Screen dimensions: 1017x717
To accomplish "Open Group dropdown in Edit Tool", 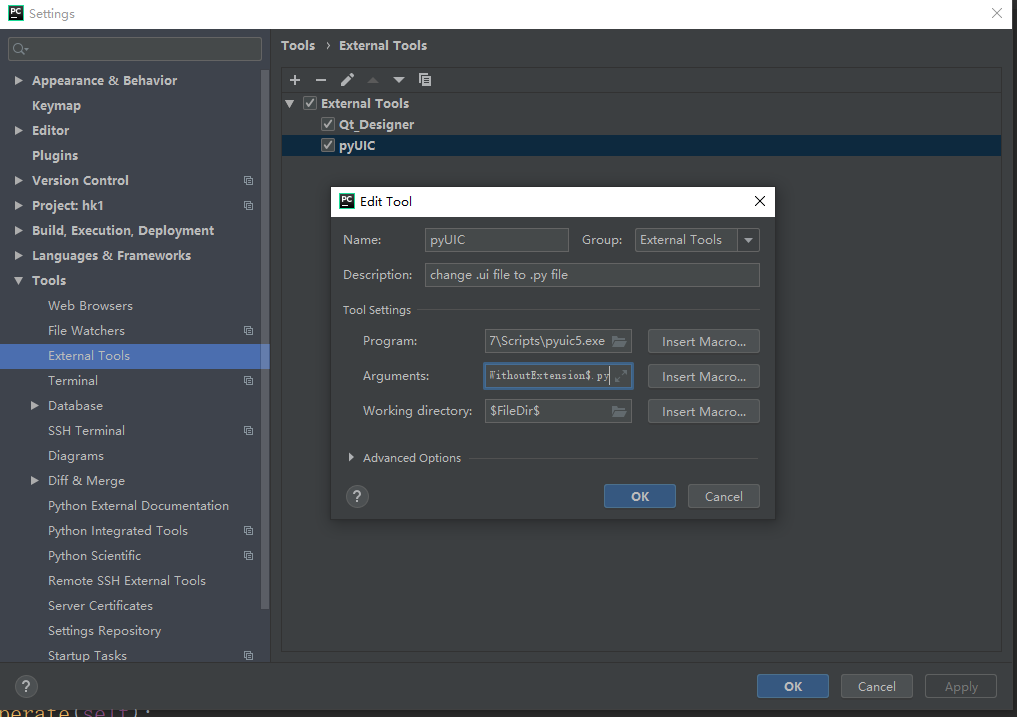I will point(748,240).
